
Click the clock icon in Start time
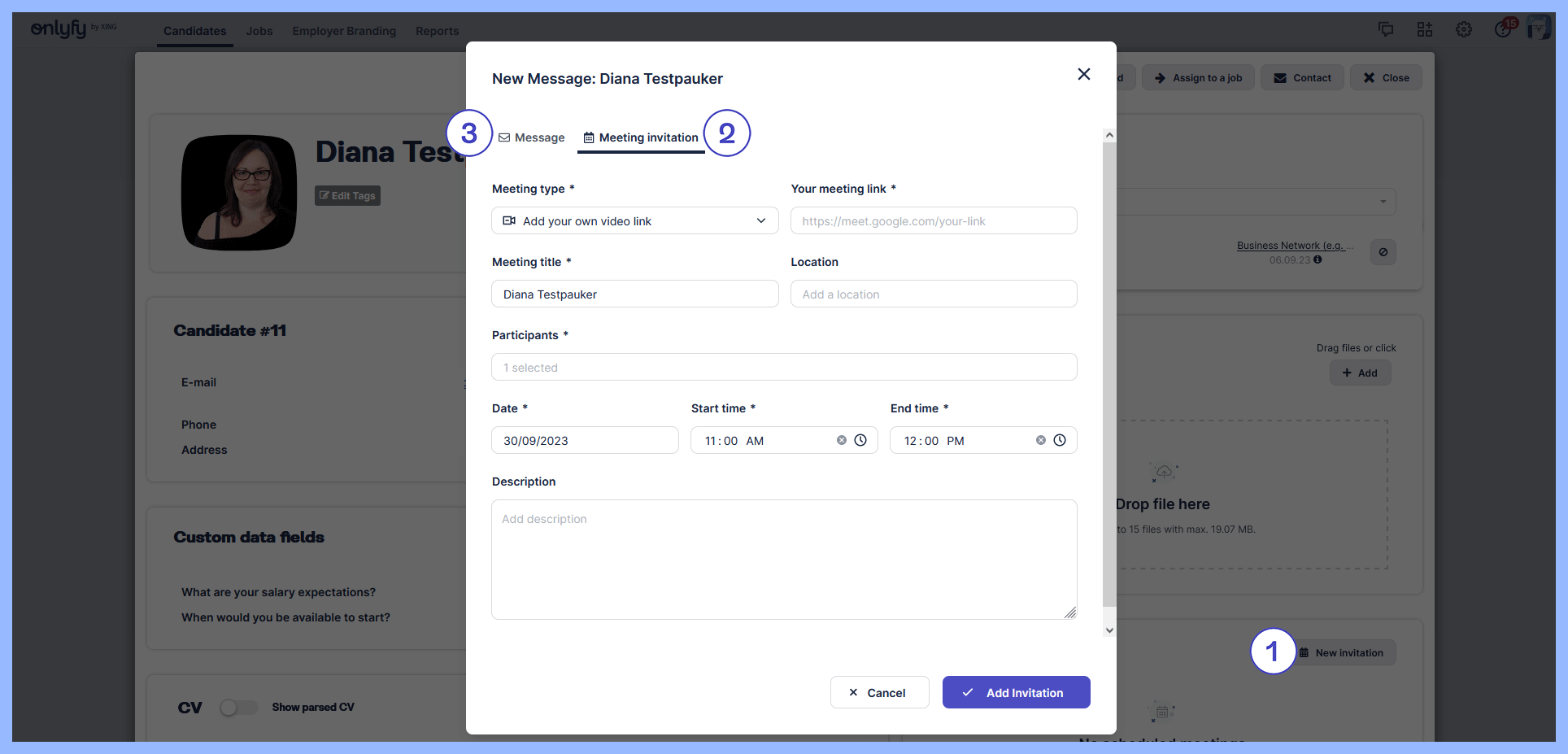pos(860,440)
